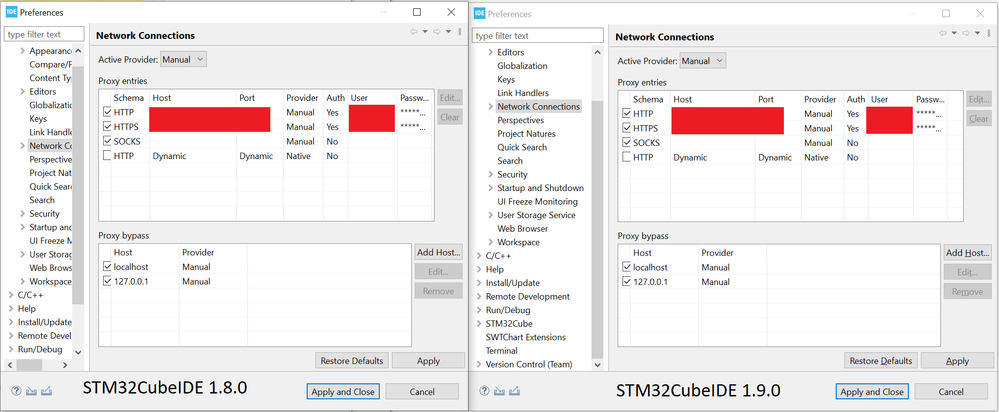This screenshot has height=412, width=999.
Task: Expand the C/C++ node in the 1.9.0 window
Action: [x=479, y=256]
